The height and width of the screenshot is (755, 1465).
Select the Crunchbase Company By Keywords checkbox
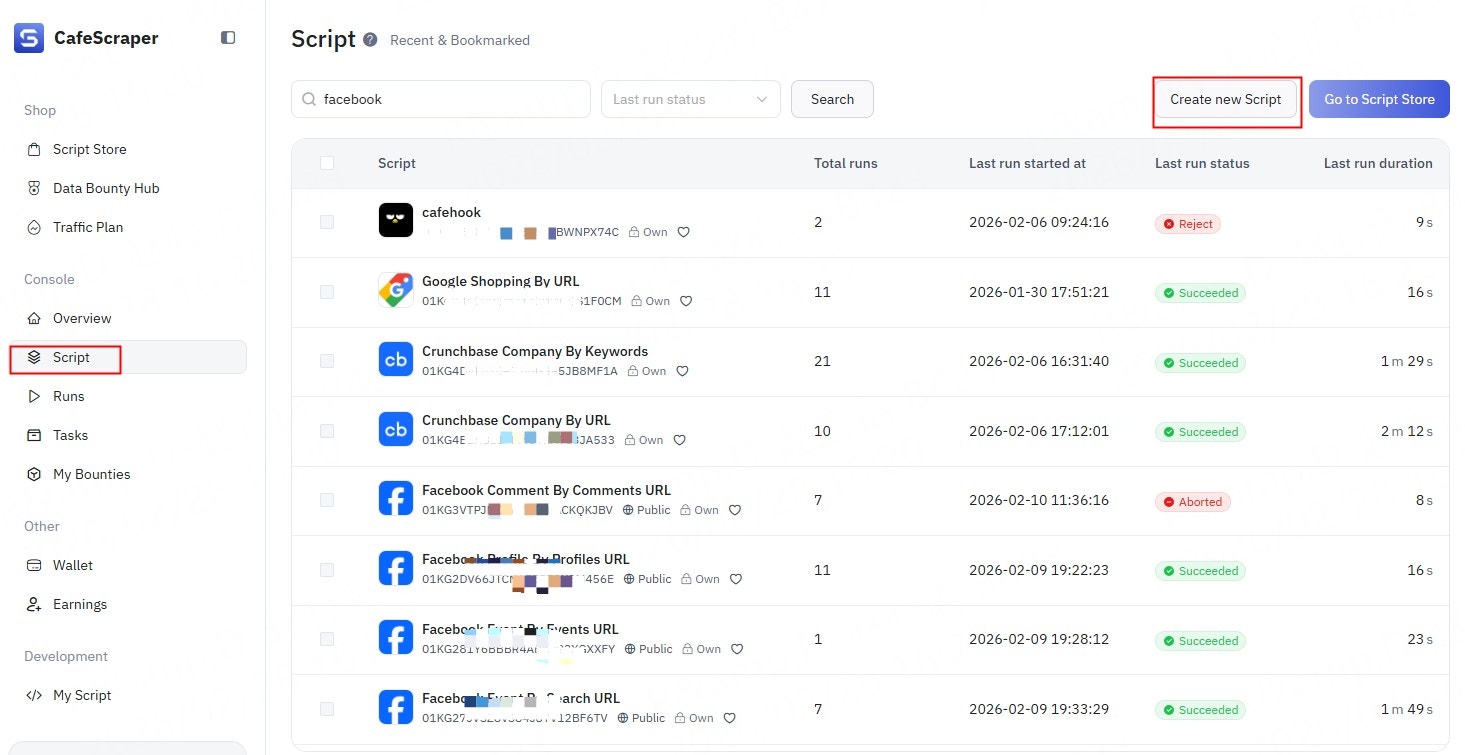pos(327,361)
